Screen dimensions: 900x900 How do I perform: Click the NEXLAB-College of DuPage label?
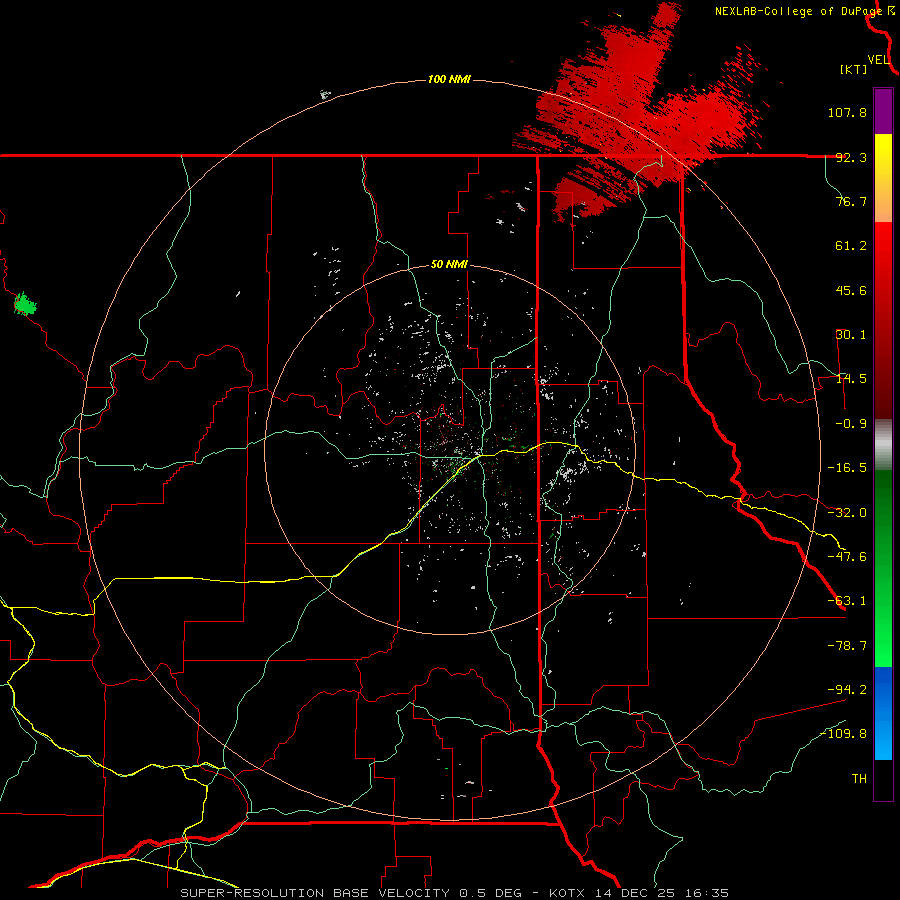(798, 11)
